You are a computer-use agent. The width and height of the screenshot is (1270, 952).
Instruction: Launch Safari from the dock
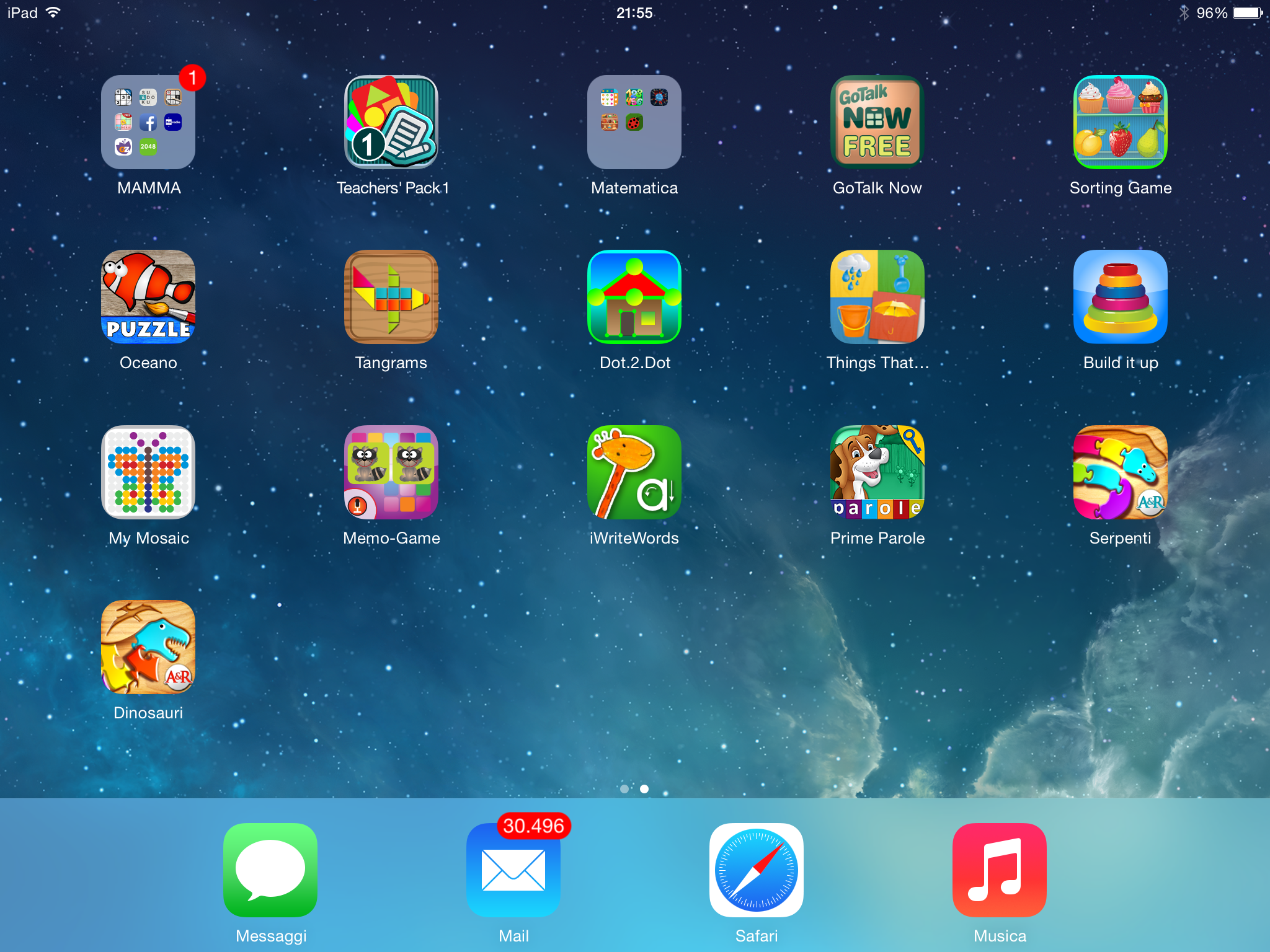coord(756,870)
